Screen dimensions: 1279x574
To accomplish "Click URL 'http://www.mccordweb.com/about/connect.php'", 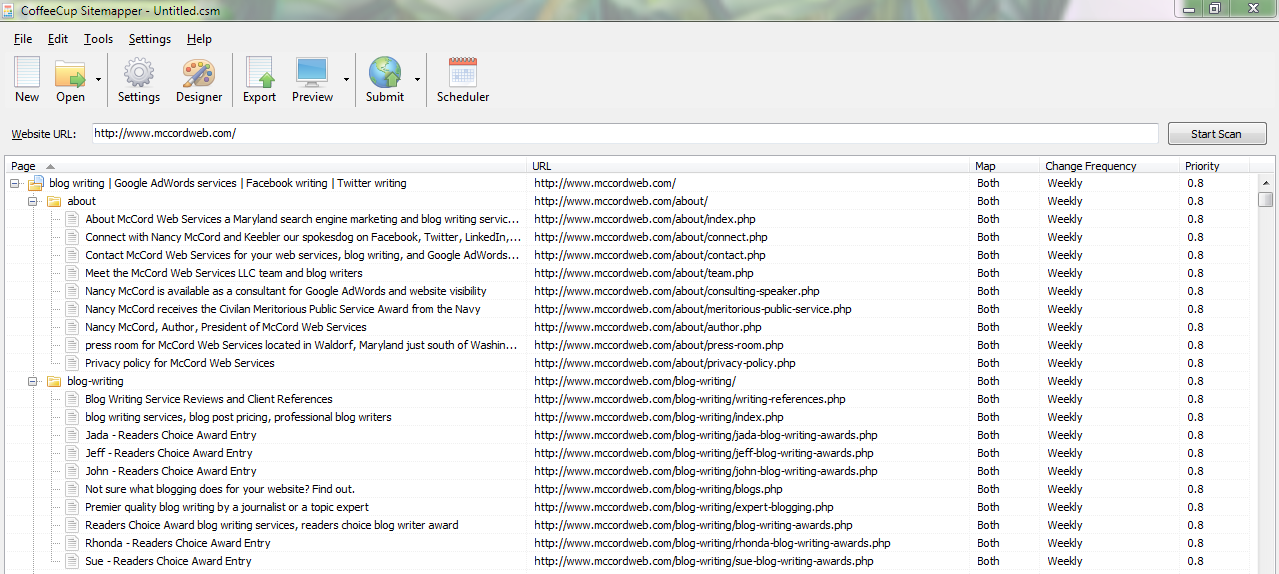I will point(651,237).
